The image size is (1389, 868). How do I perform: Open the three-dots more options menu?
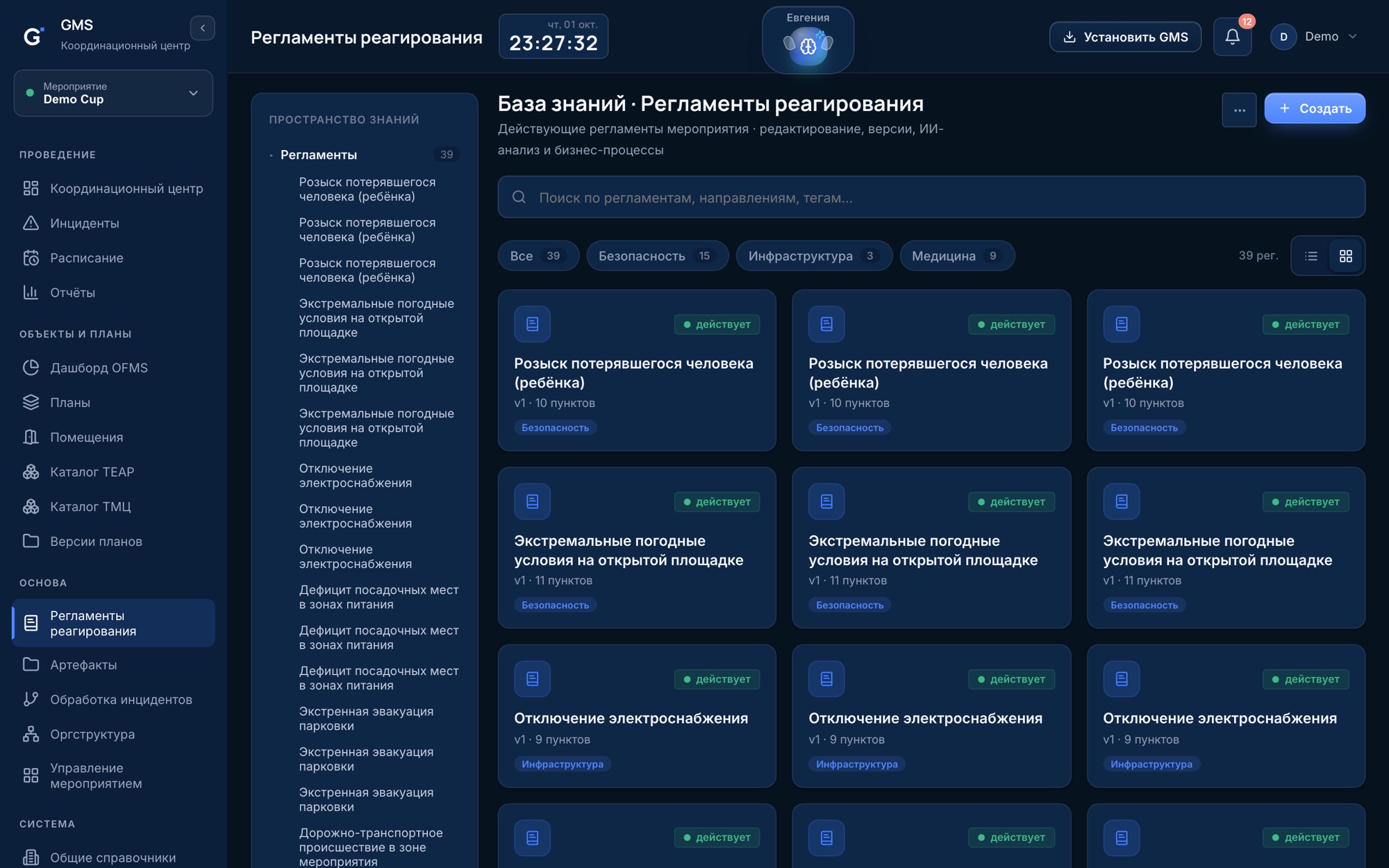(1239, 110)
